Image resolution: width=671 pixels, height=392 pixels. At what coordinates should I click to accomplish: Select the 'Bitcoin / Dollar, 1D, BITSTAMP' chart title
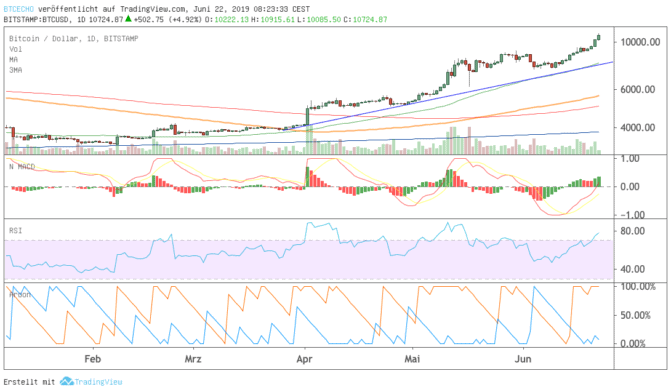[x=74, y=39]
